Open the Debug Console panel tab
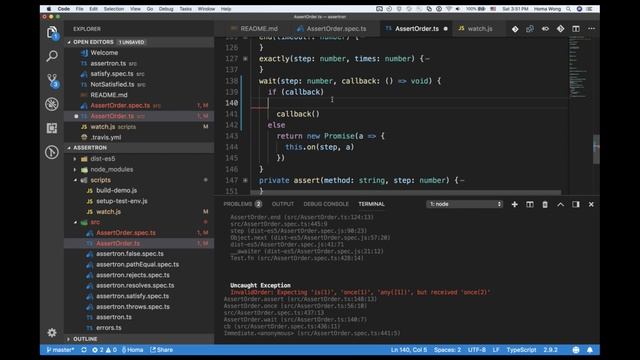Viewport: 640px width, 360px height. coord(326,204)
